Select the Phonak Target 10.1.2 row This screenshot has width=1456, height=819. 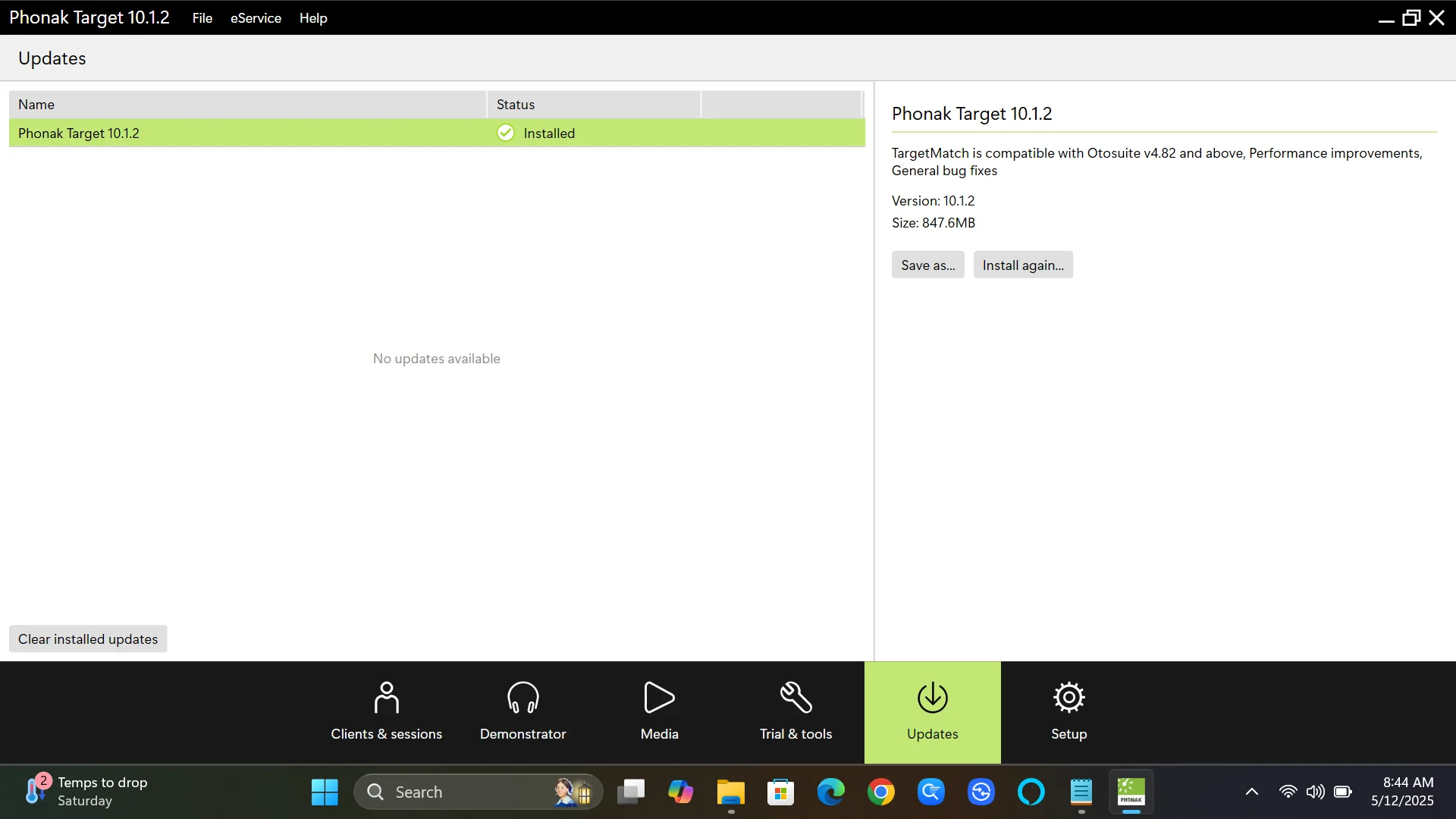pos(437,133)
